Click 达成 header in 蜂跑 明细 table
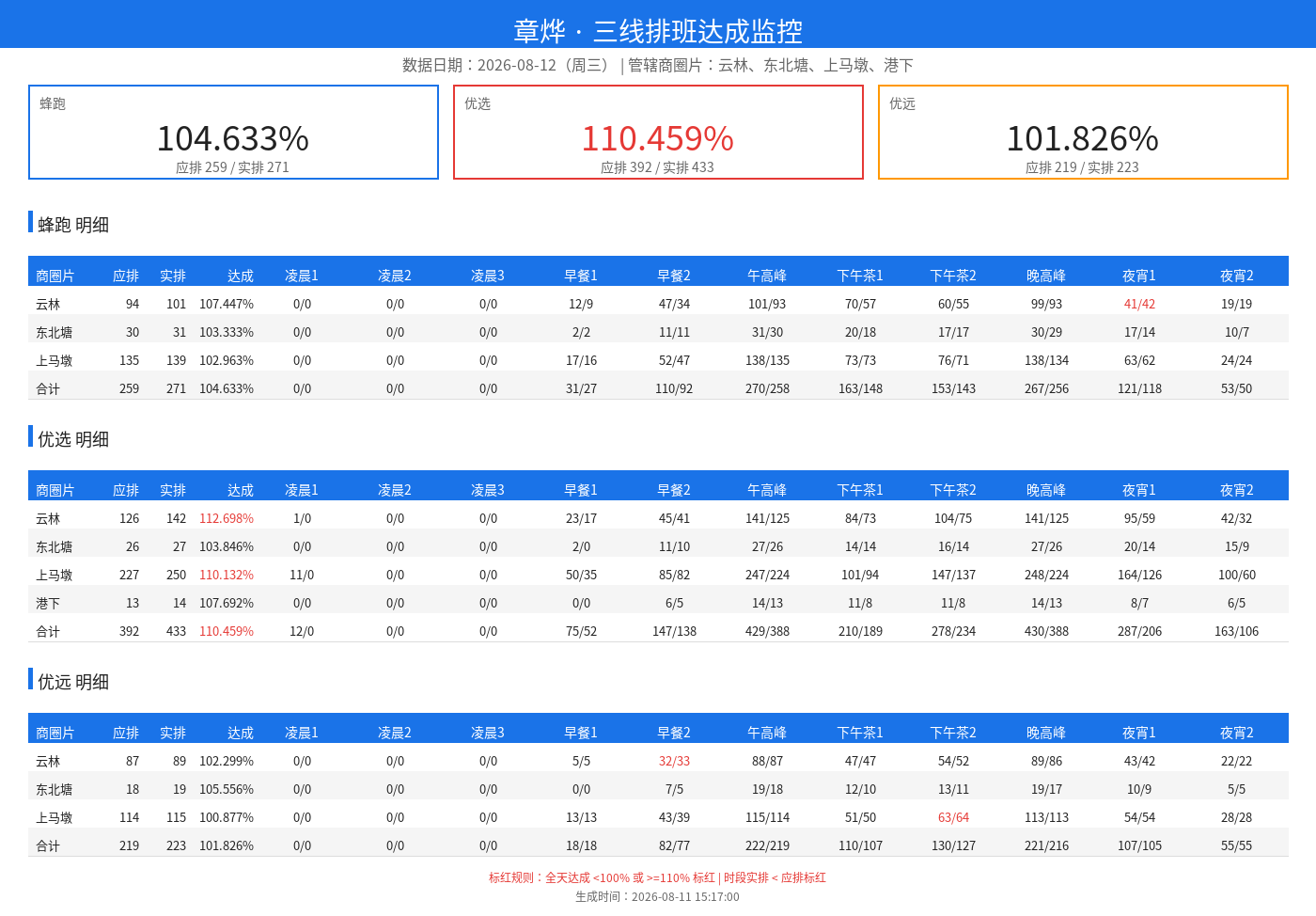1316x916 pixels. [241, 276]
